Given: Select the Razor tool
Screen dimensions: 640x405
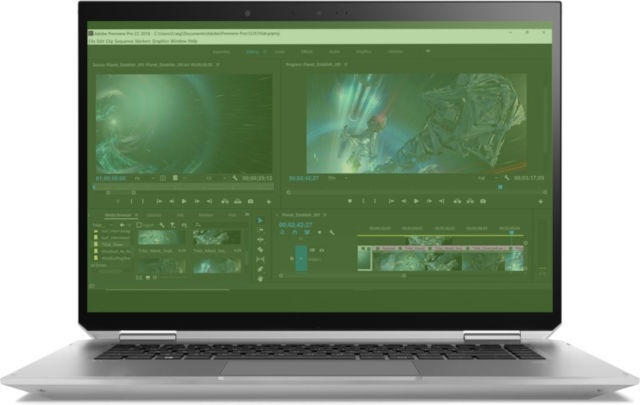Looking at the screenshot, I should [260, 250].
